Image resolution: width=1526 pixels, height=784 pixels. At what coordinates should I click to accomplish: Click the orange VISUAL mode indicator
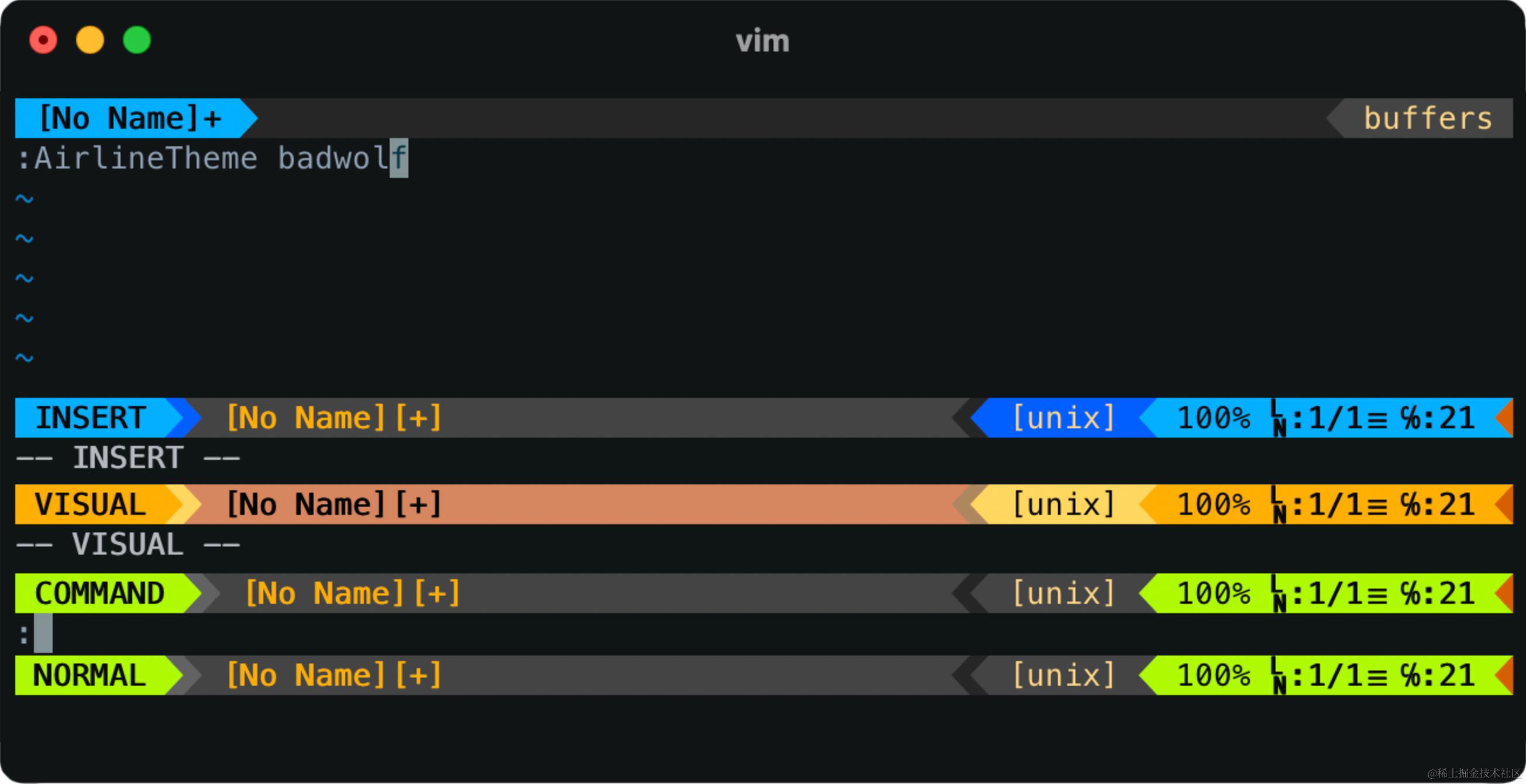(90, 505)
